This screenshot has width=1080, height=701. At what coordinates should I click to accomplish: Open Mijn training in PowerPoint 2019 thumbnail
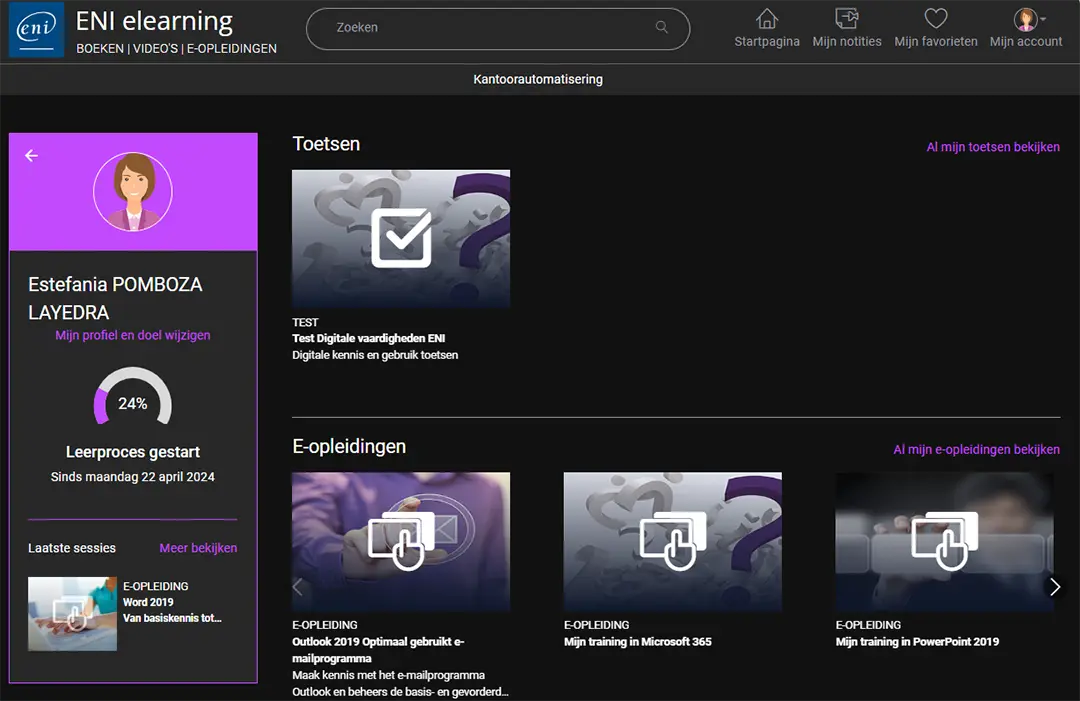point(944,541)
